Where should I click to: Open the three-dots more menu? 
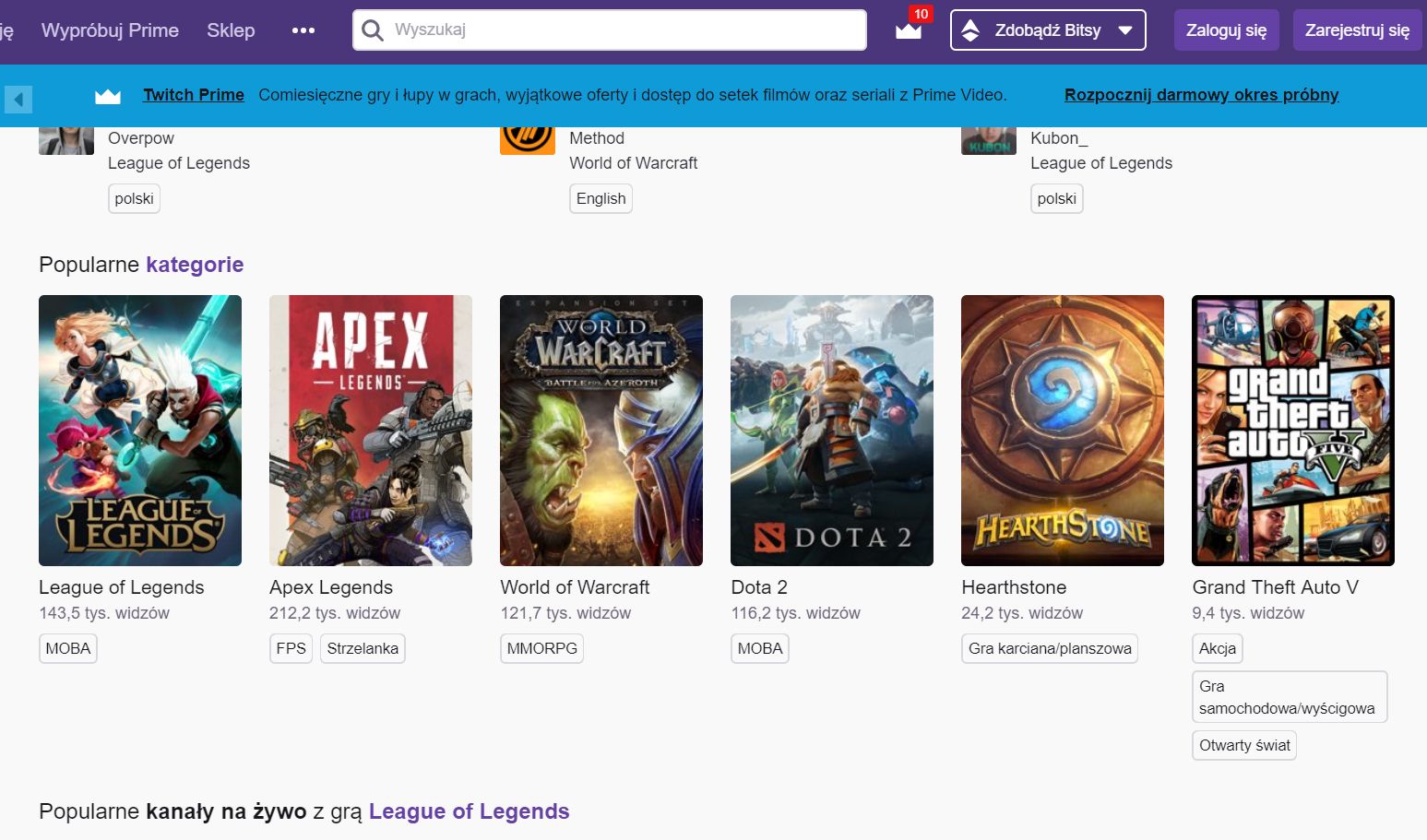[303, 30]
